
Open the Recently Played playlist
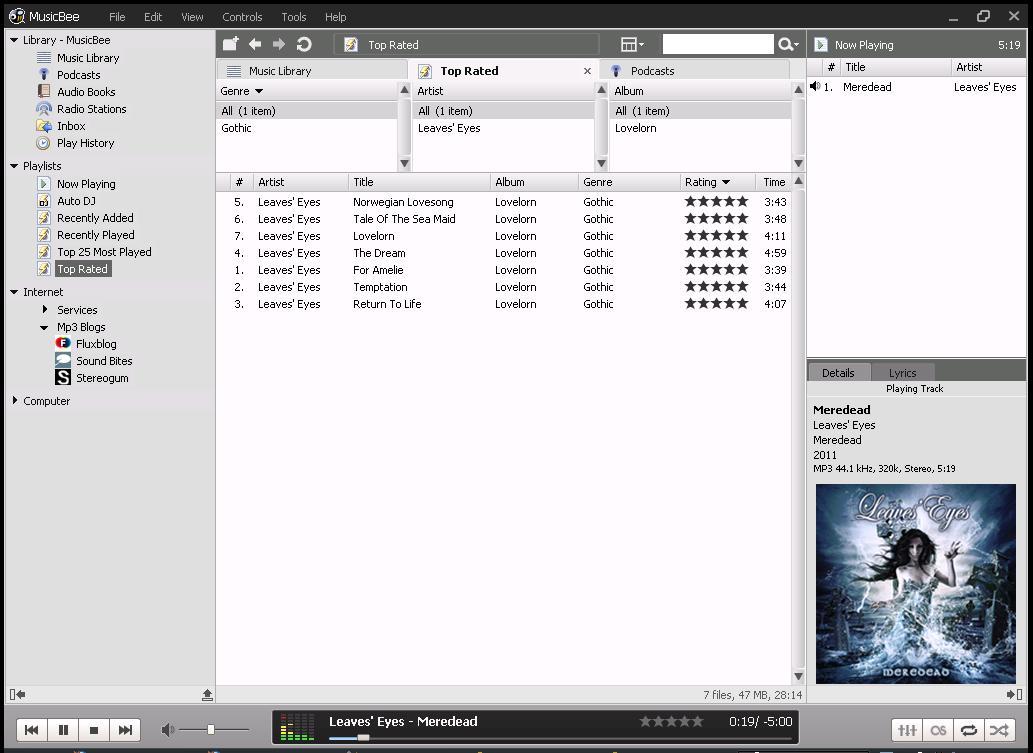pyautogui.click(x=96, y=235)
